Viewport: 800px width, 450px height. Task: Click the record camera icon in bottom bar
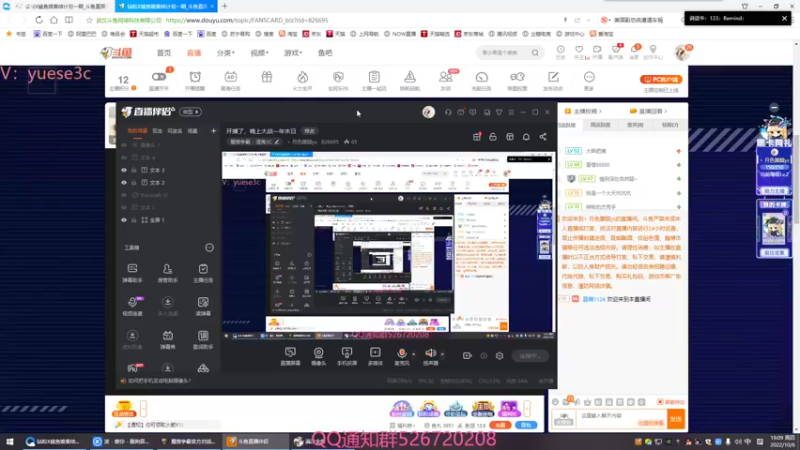click(x=467, y=356)
